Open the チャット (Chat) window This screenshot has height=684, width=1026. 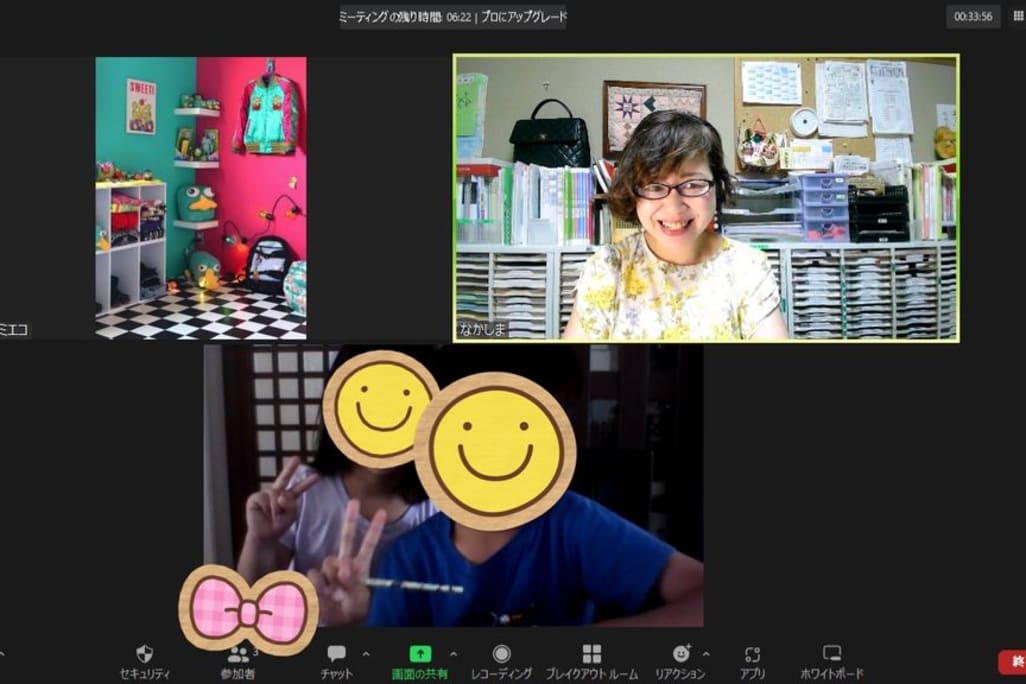tap(336, 654)
